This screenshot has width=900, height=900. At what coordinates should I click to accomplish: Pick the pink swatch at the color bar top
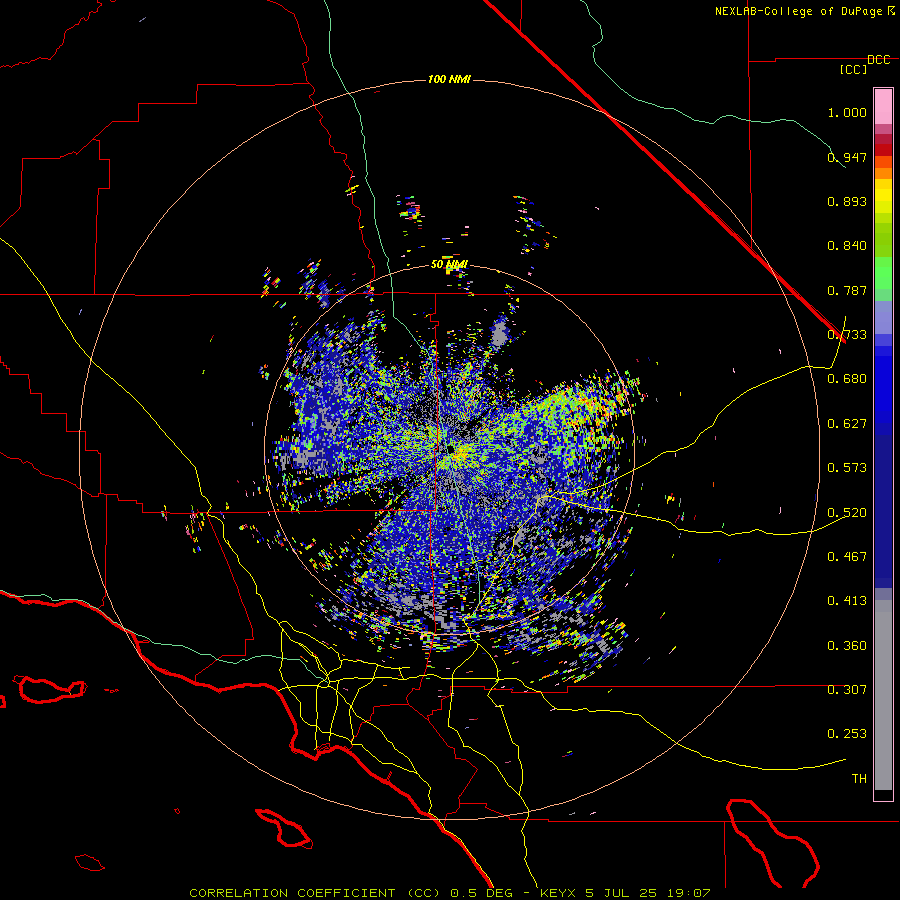883,106
